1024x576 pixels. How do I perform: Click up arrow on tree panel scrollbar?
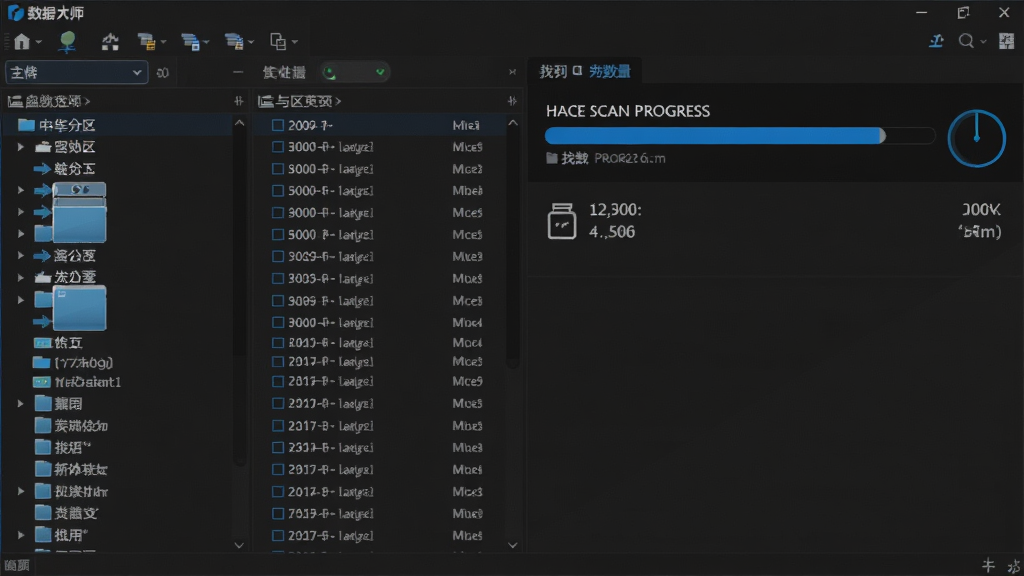239,123
